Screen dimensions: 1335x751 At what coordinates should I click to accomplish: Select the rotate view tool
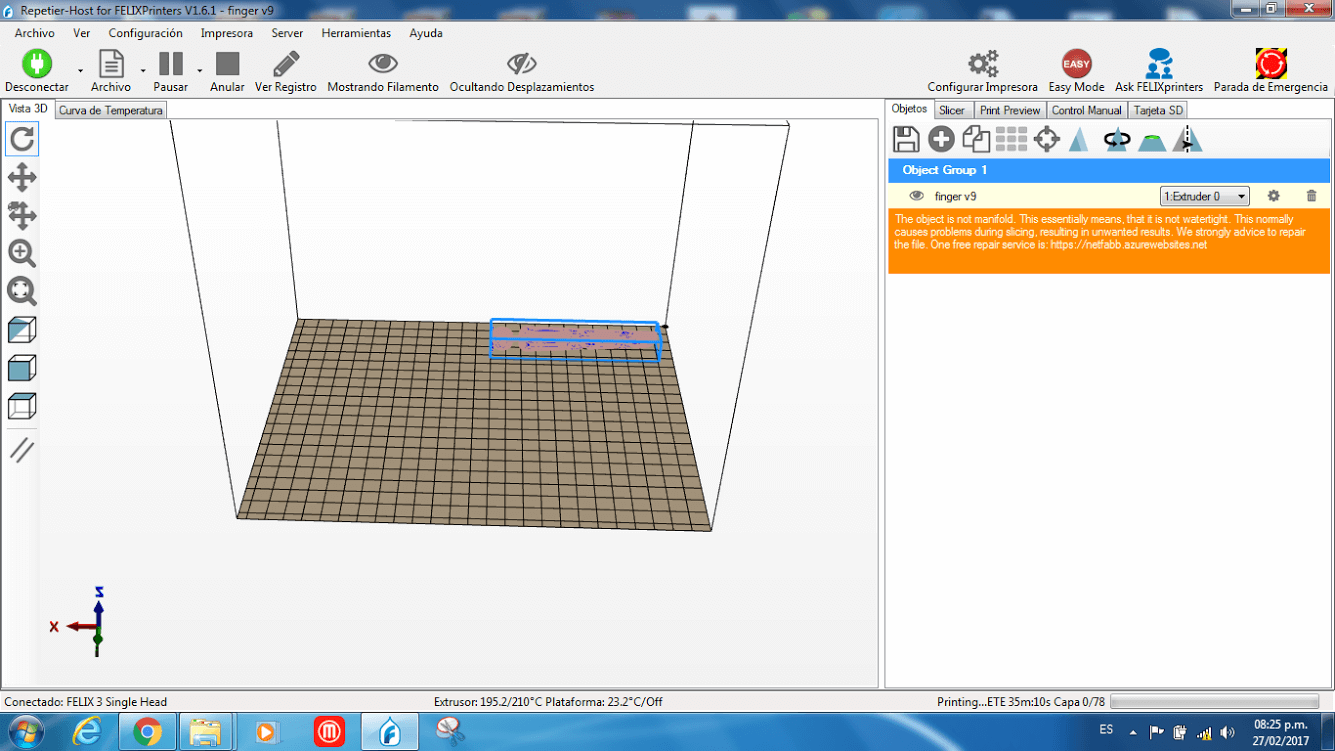click(22, 139)
